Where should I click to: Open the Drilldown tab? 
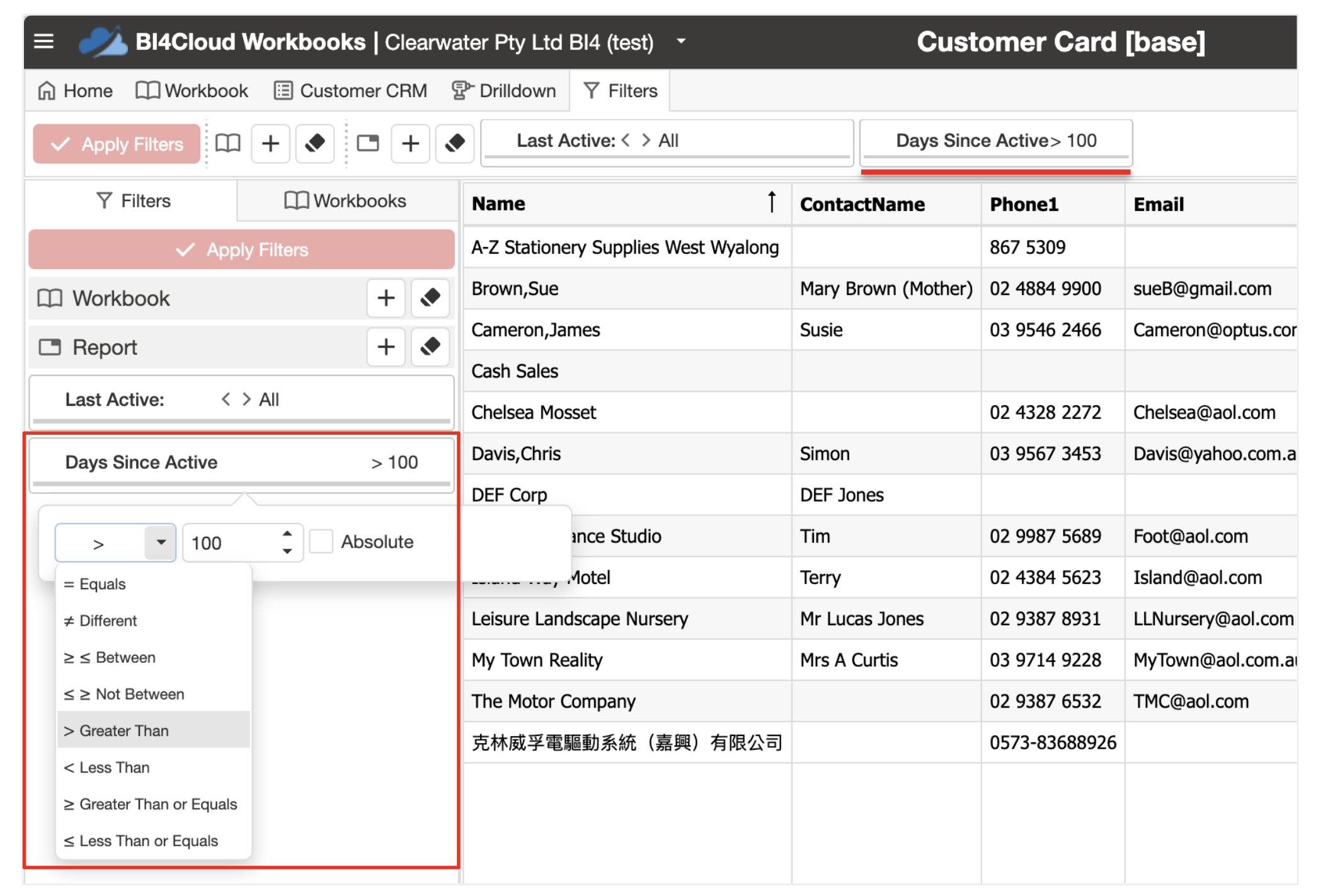pyautogui.click(x=504, y=91)
